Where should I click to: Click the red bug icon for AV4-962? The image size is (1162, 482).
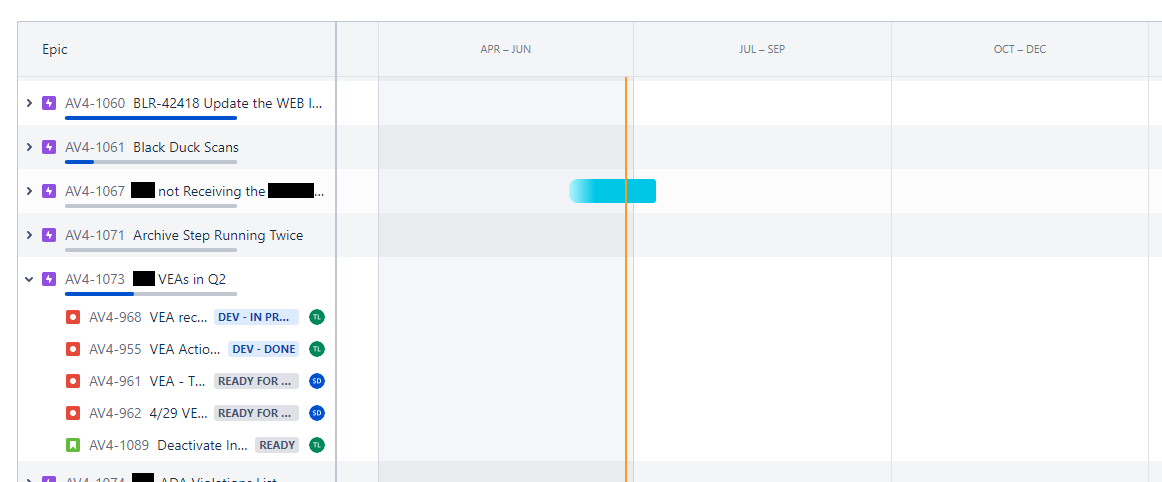point(73,413)
